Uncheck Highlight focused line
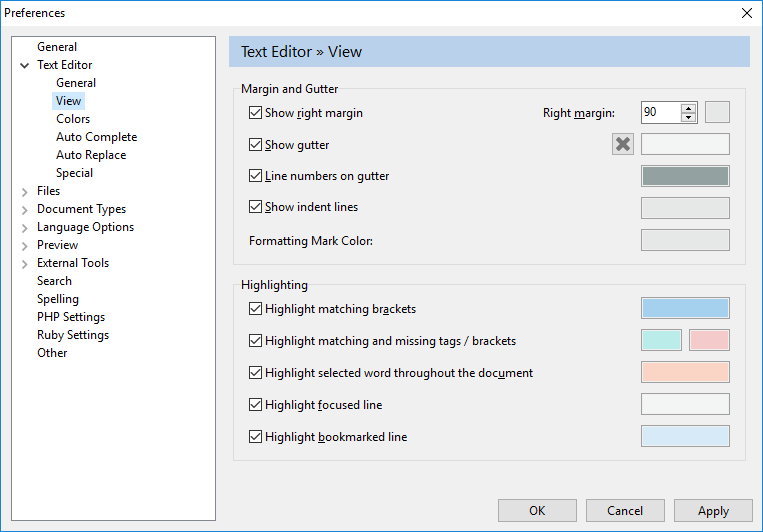 point(255,405)
